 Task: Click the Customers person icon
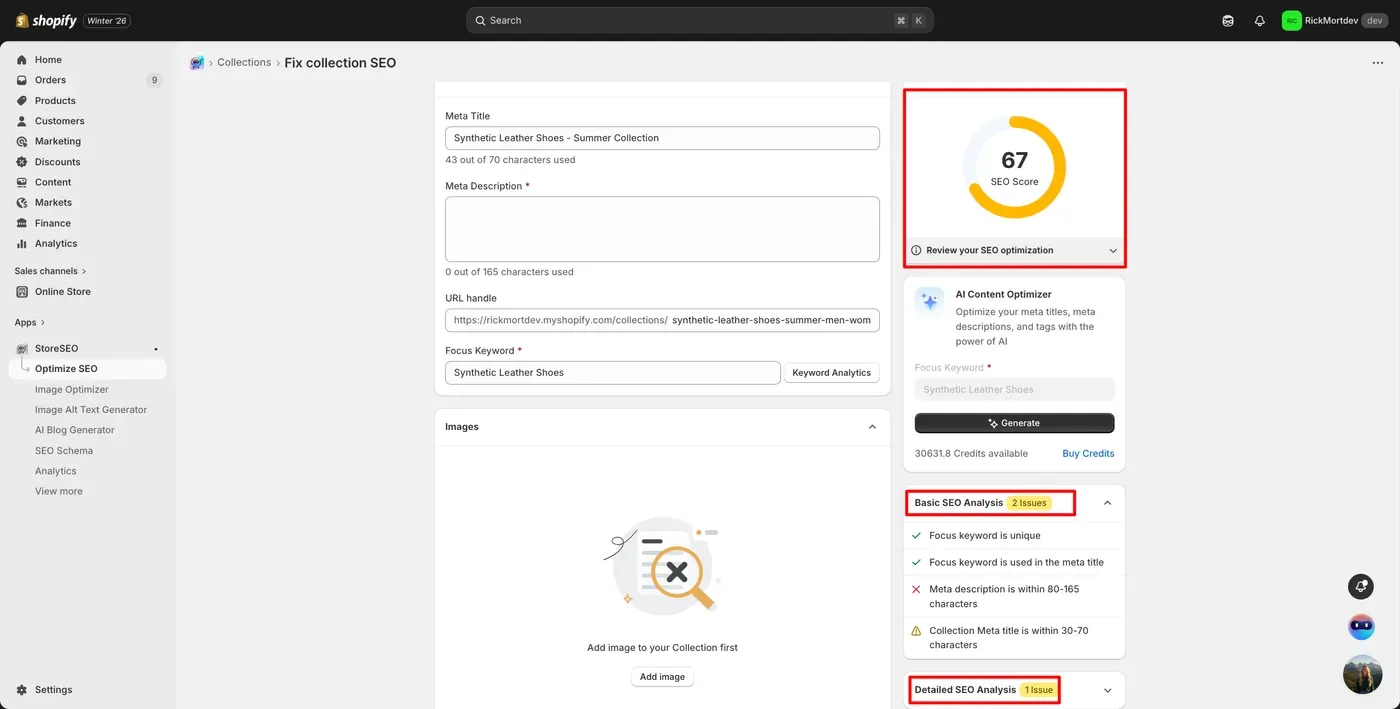coord(22,121)
